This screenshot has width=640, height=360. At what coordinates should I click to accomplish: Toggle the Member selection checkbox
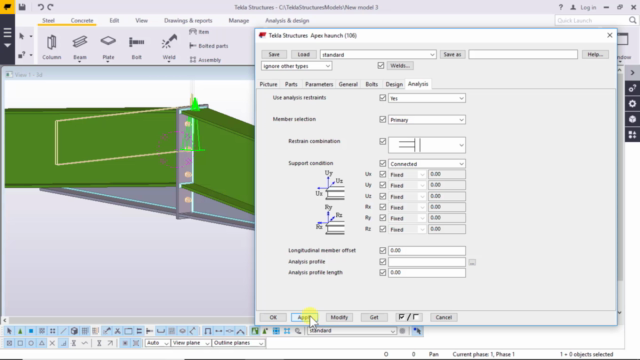[x=382, y=119]
